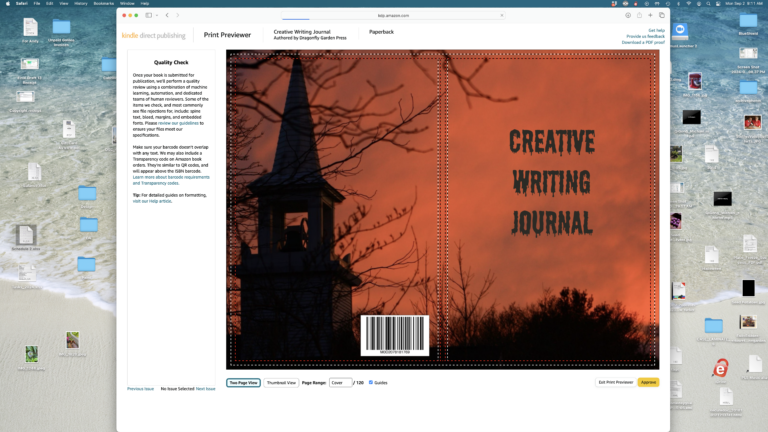Open a new tab with plus icon
The image size is (768, 432).
coord(650,15)
